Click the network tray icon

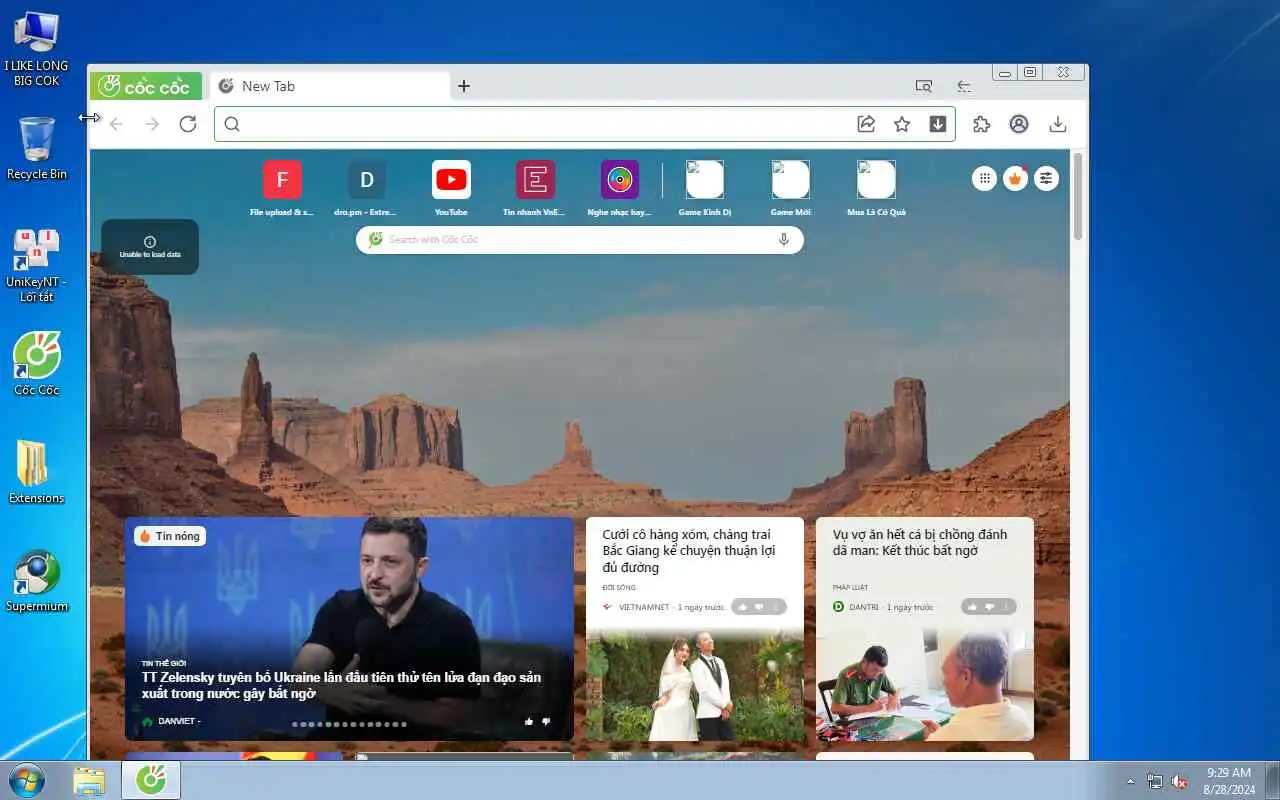point(1155,781)
